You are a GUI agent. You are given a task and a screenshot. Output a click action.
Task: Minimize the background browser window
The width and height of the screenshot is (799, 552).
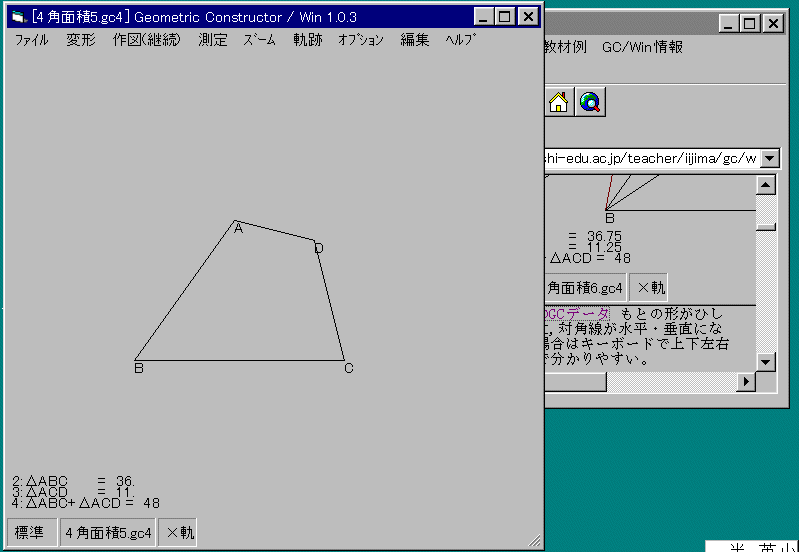(731, 24)
